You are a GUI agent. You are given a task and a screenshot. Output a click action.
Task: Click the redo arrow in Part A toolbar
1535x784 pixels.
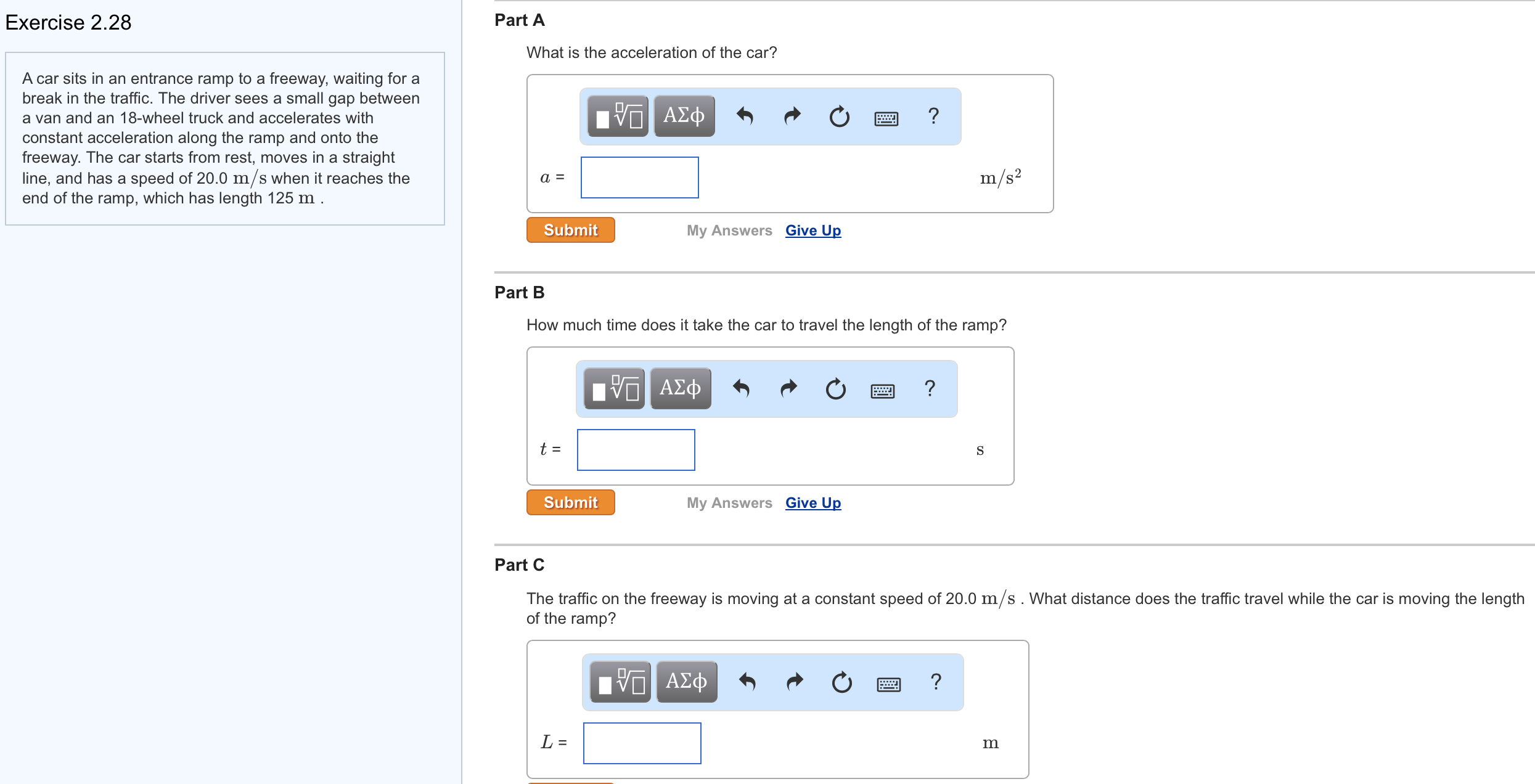[x=792, y=116]
